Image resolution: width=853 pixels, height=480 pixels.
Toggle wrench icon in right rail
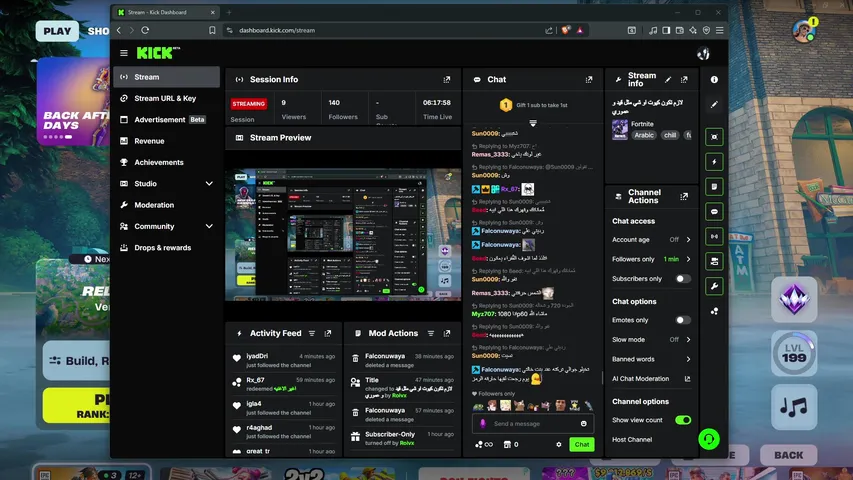714,286
